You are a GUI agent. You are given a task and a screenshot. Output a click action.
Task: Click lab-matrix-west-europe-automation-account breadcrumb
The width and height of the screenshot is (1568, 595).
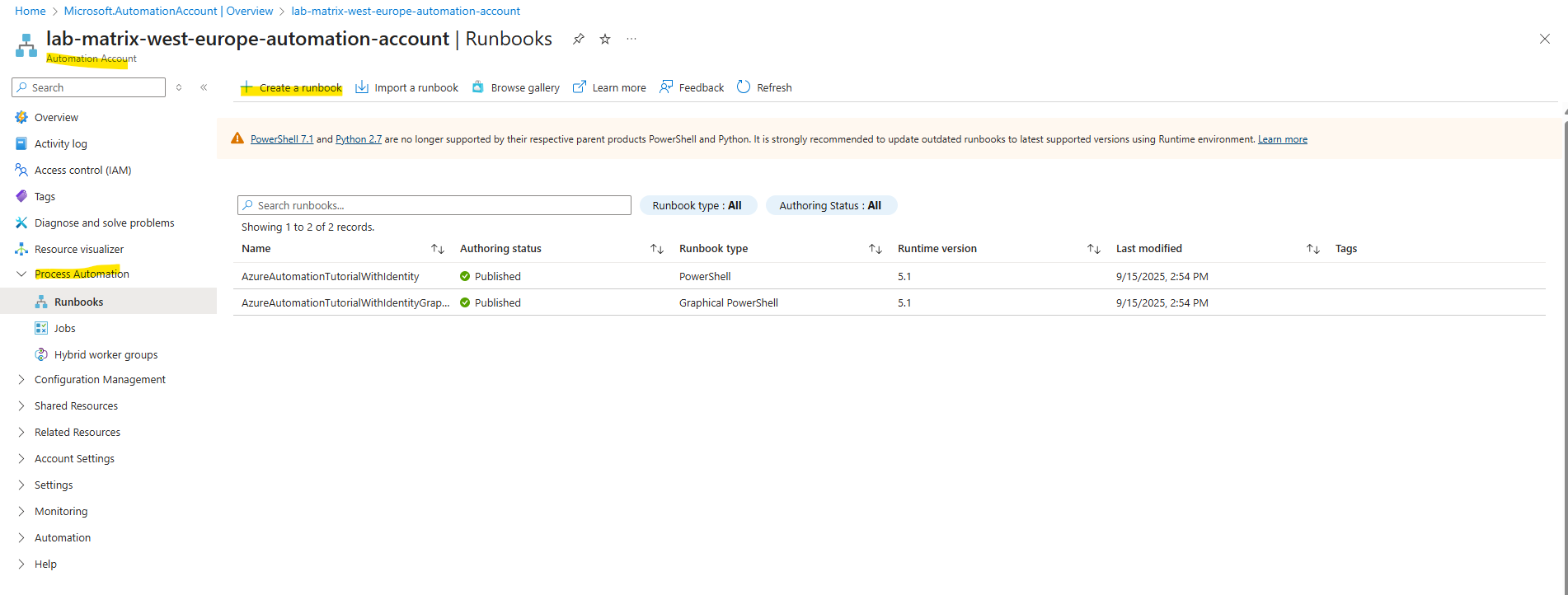click(x=406, y=11)
